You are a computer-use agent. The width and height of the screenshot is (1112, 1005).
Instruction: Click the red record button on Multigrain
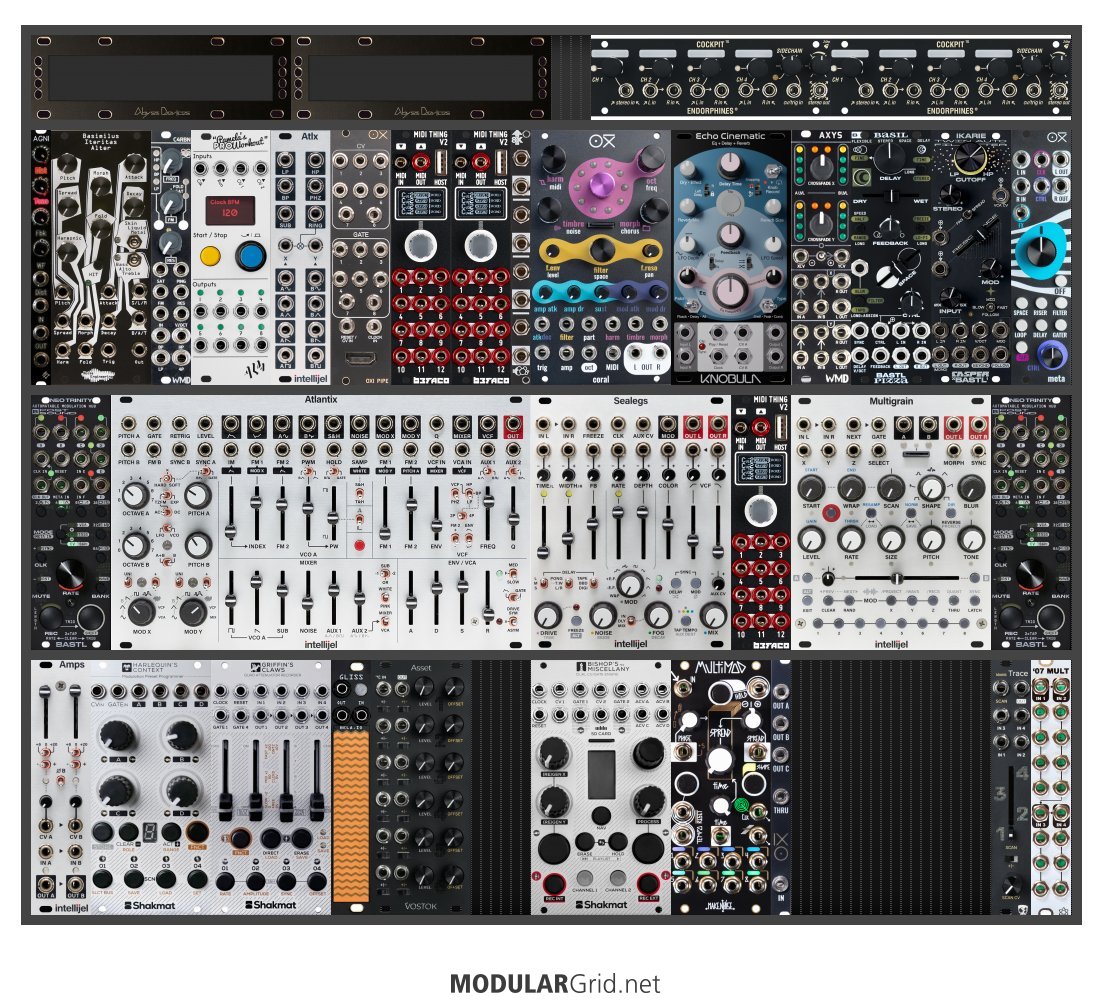pos(830,512)
